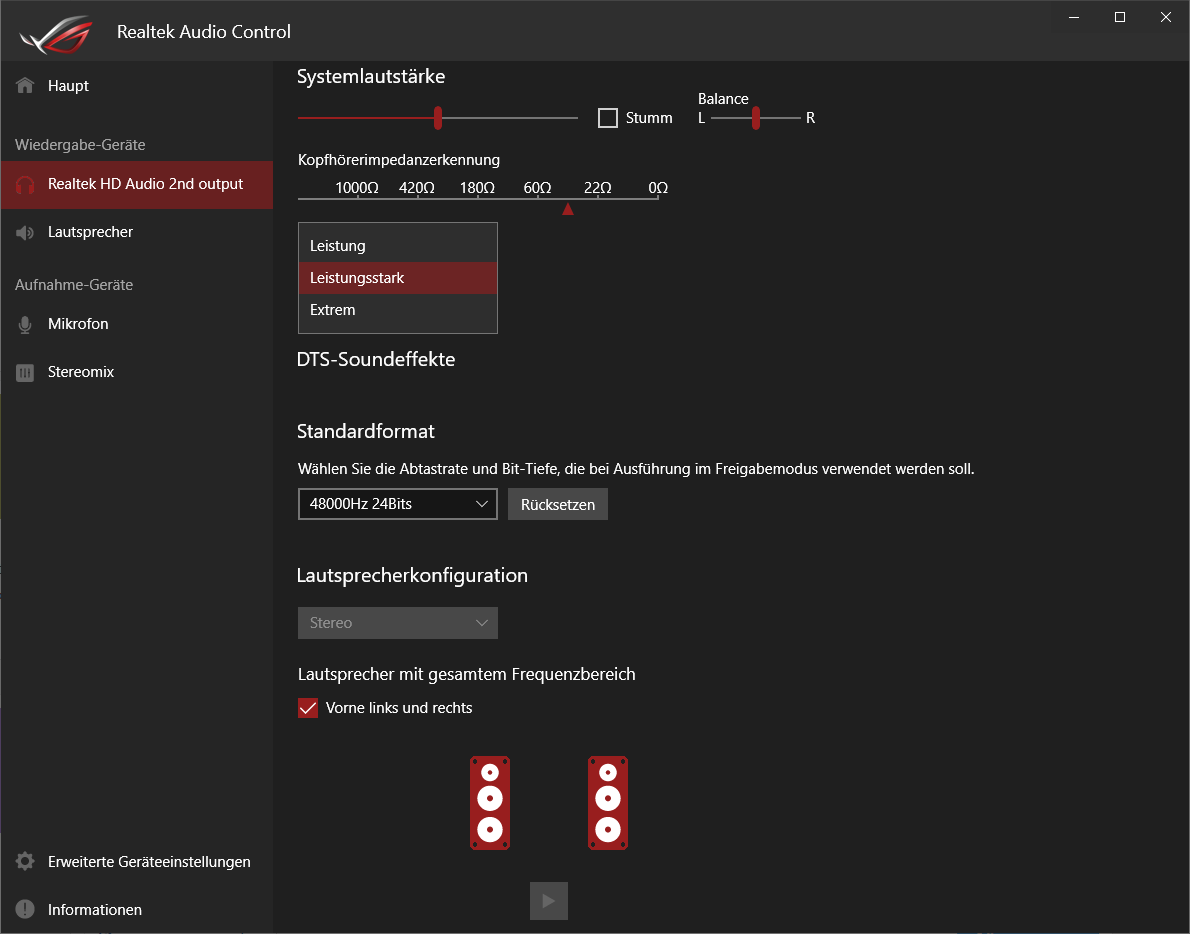The image size is (1190, 934).
Task: Click the Kopfhörerimpedanzerkennung label
Action: 398,160
